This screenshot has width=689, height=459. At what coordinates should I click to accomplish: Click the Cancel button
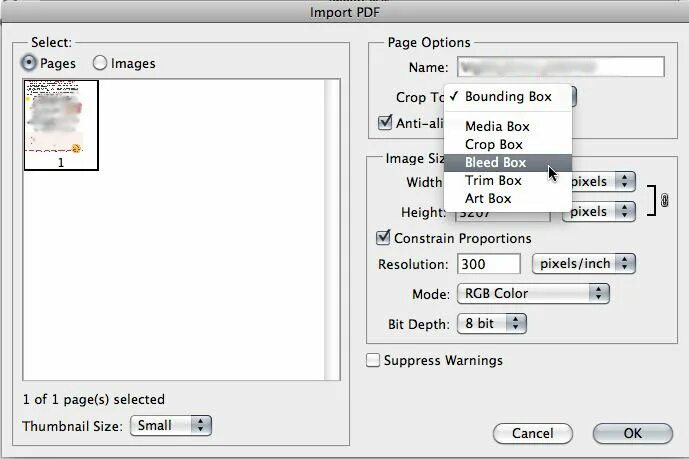532,433
